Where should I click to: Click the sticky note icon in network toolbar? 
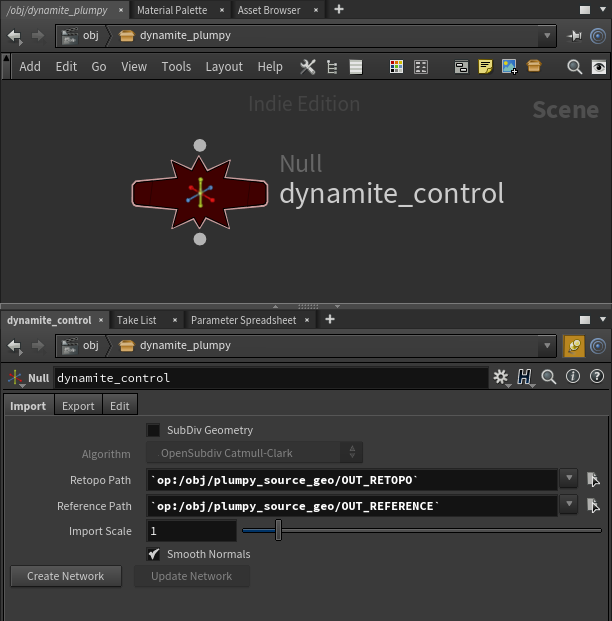click(485, 67)
